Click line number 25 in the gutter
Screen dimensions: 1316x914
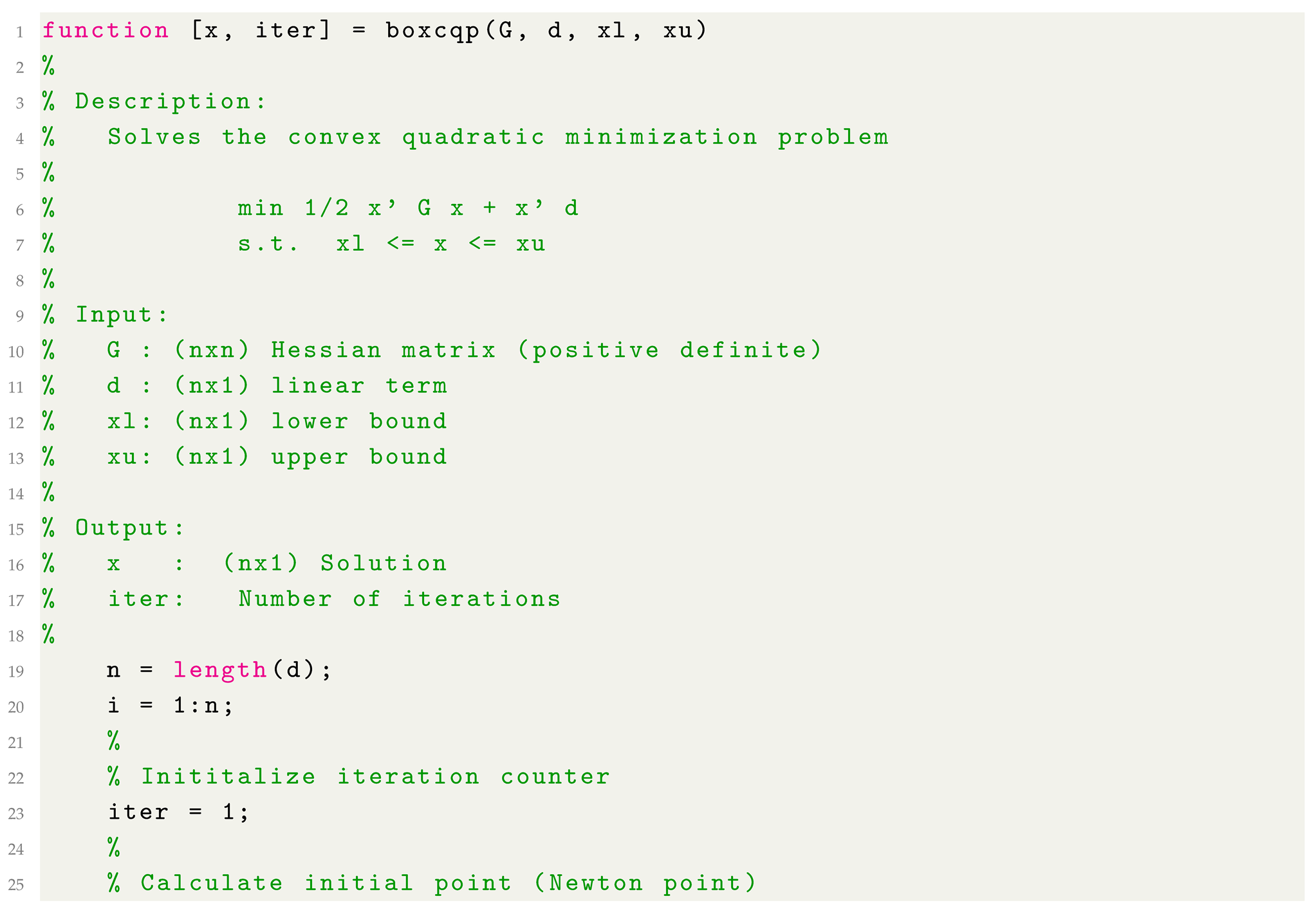click(17, 885)
